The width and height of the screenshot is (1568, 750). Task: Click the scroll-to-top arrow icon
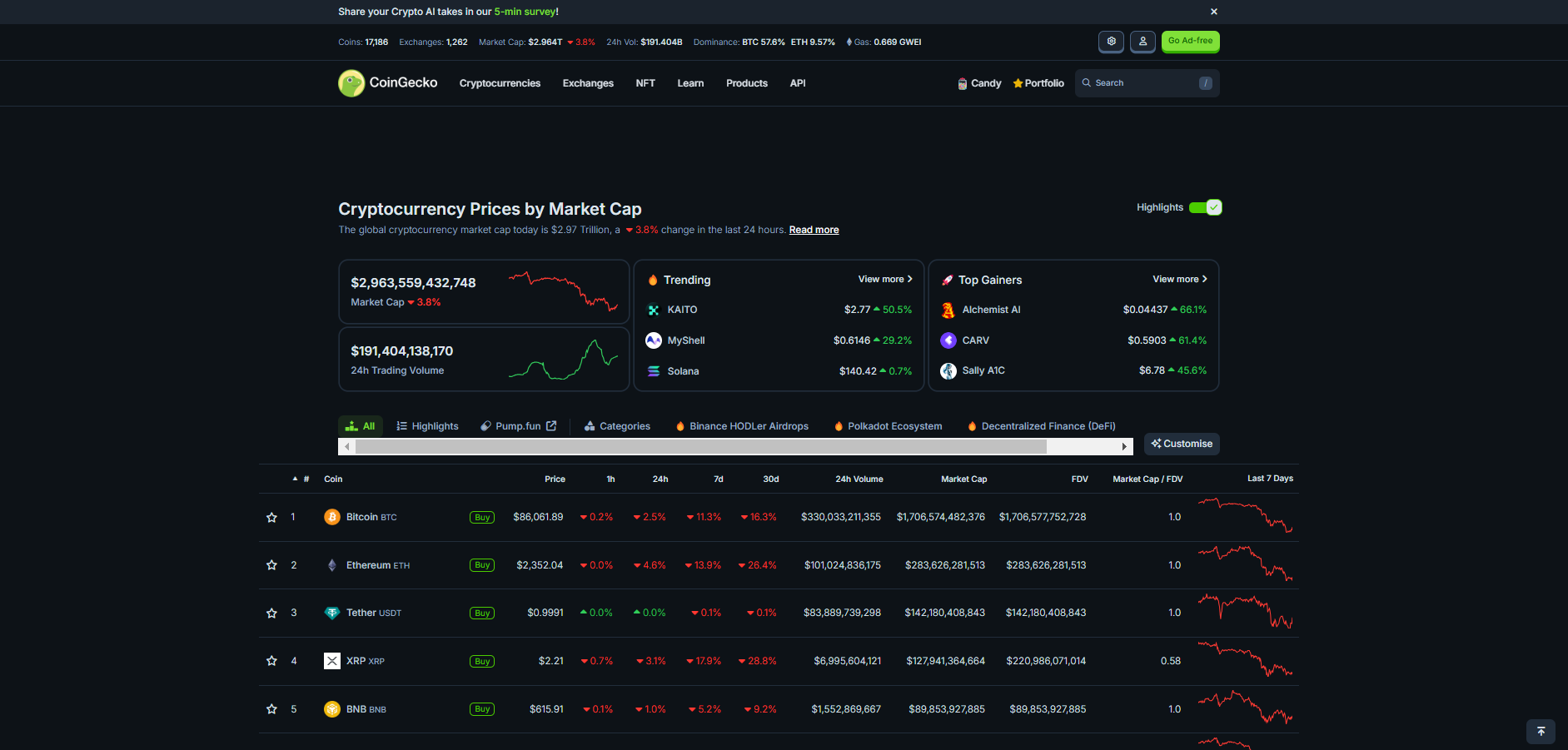pos(1541,732)
